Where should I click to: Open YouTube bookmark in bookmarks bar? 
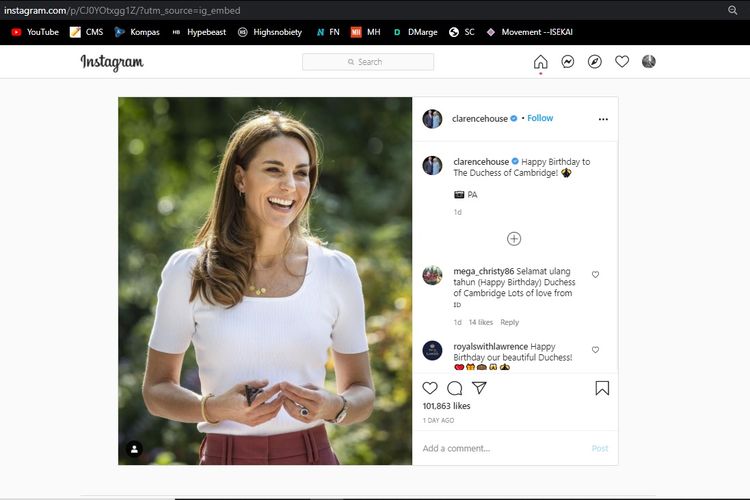coord(34,32)
